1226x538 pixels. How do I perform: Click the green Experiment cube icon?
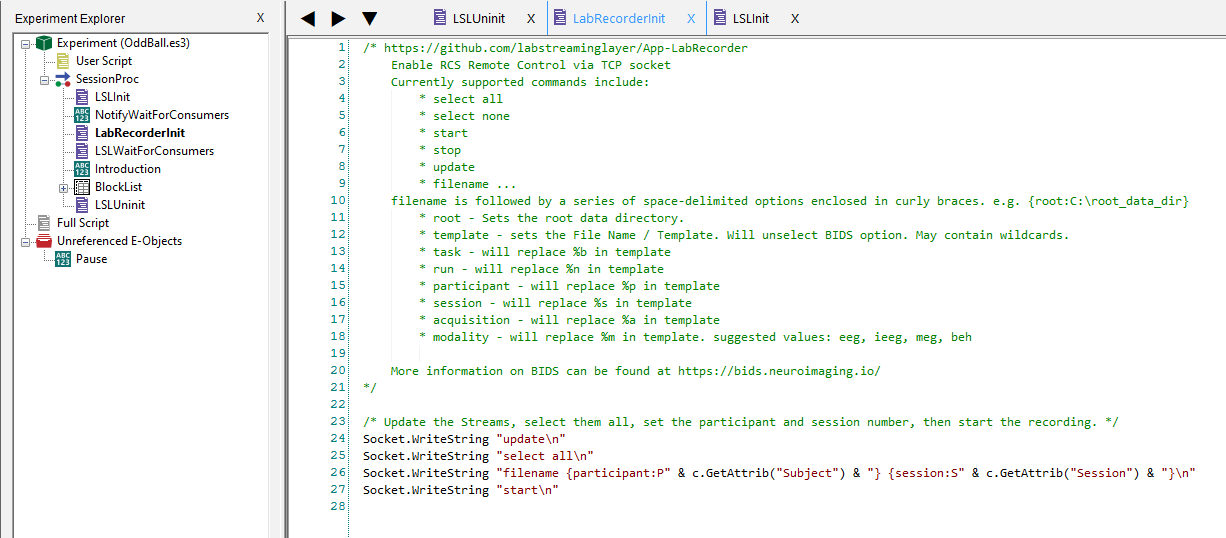[x=43, y=43]
